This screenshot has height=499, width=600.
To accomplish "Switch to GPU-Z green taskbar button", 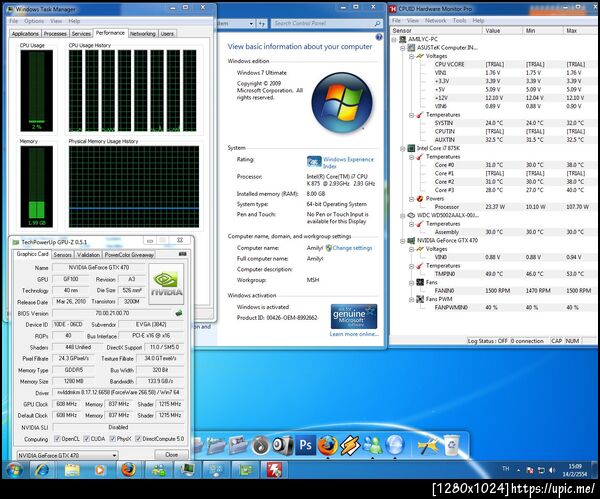I will click(245, 470).
